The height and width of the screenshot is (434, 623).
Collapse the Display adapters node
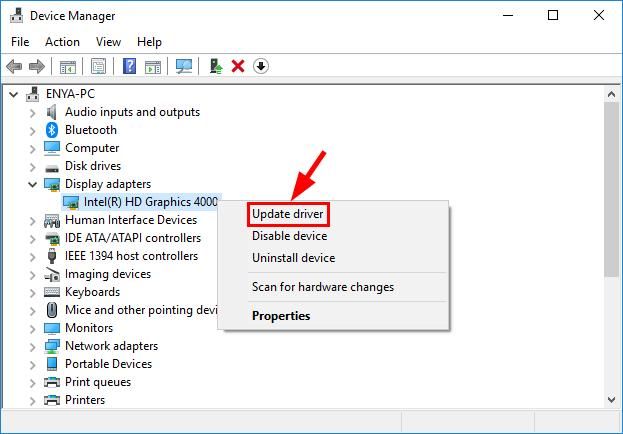[x=32, y=184]
